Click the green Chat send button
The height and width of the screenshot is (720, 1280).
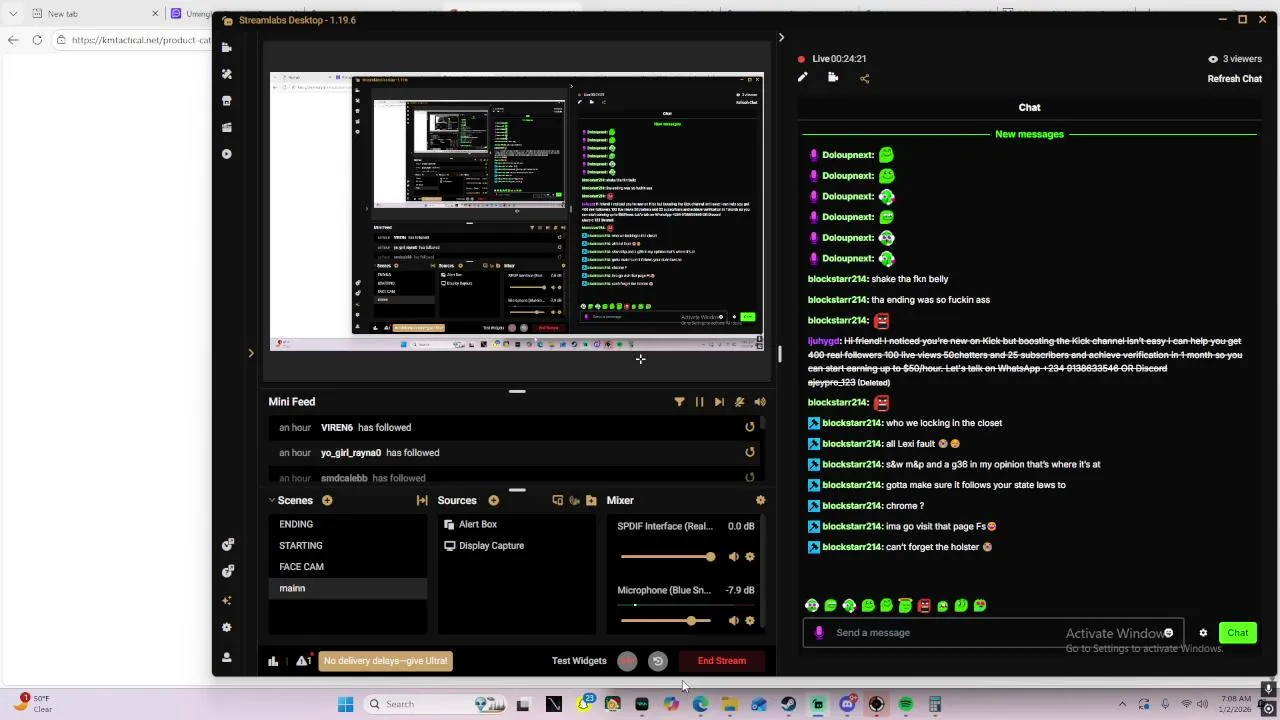pos(1238,633)
